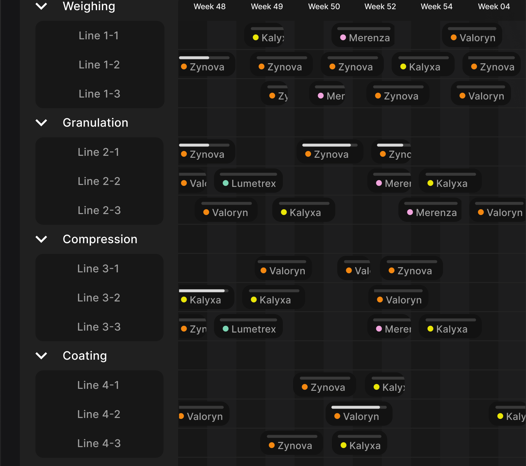Click the Week 48 column header
This screenshot has width=526, height=466.
click(x=209, y=6)
